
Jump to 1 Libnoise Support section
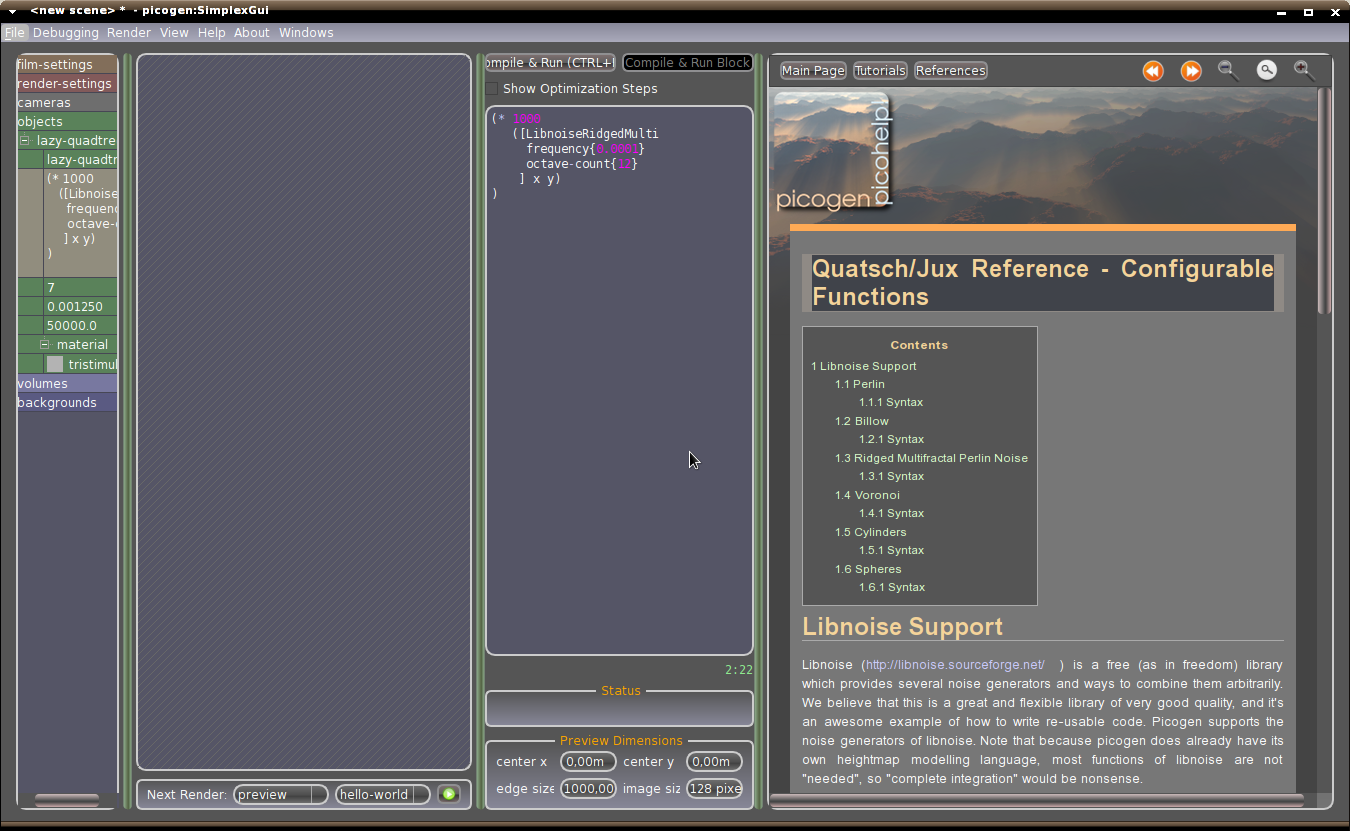(864, 366)
